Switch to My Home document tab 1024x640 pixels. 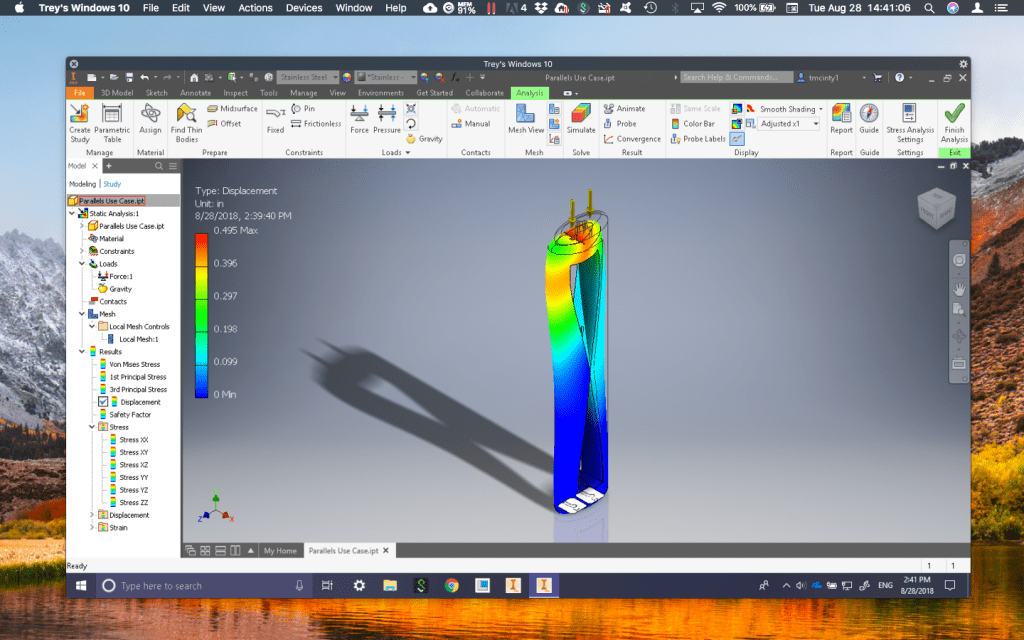[x=280, y=551]
